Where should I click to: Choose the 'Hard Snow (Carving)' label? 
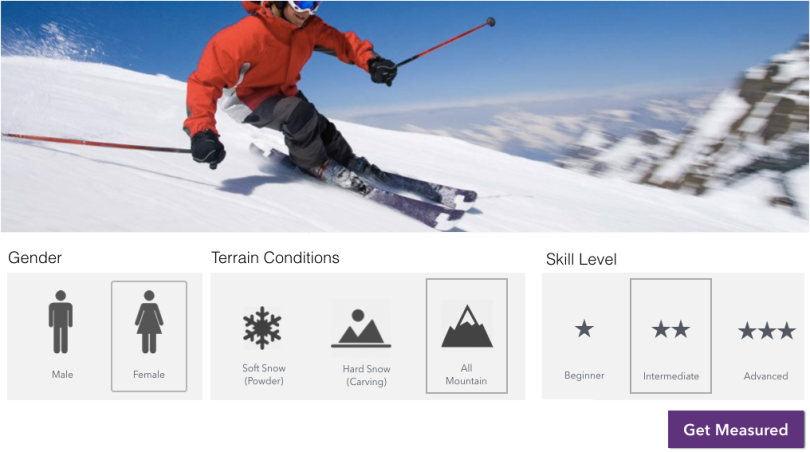coord(366,375)
